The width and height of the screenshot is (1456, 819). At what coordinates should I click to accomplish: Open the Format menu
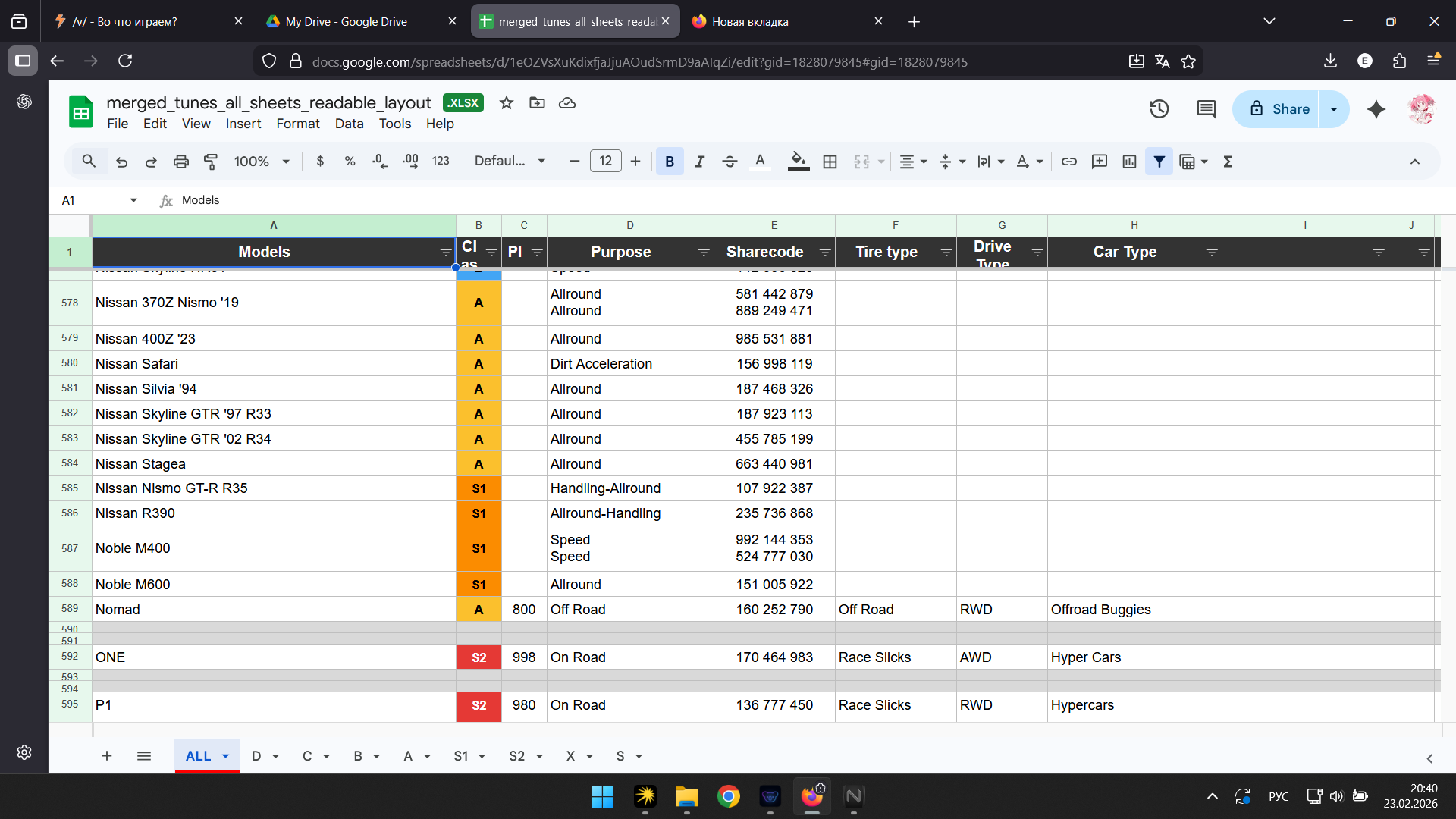[297, 124]
